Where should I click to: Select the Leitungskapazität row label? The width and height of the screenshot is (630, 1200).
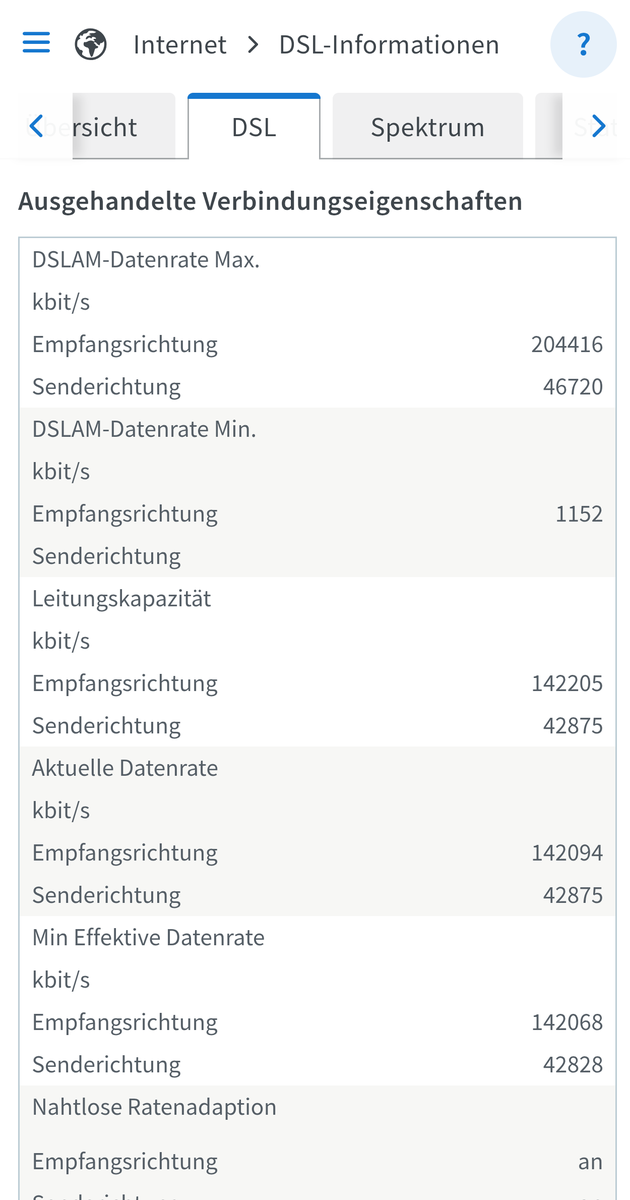coord(122,599)
